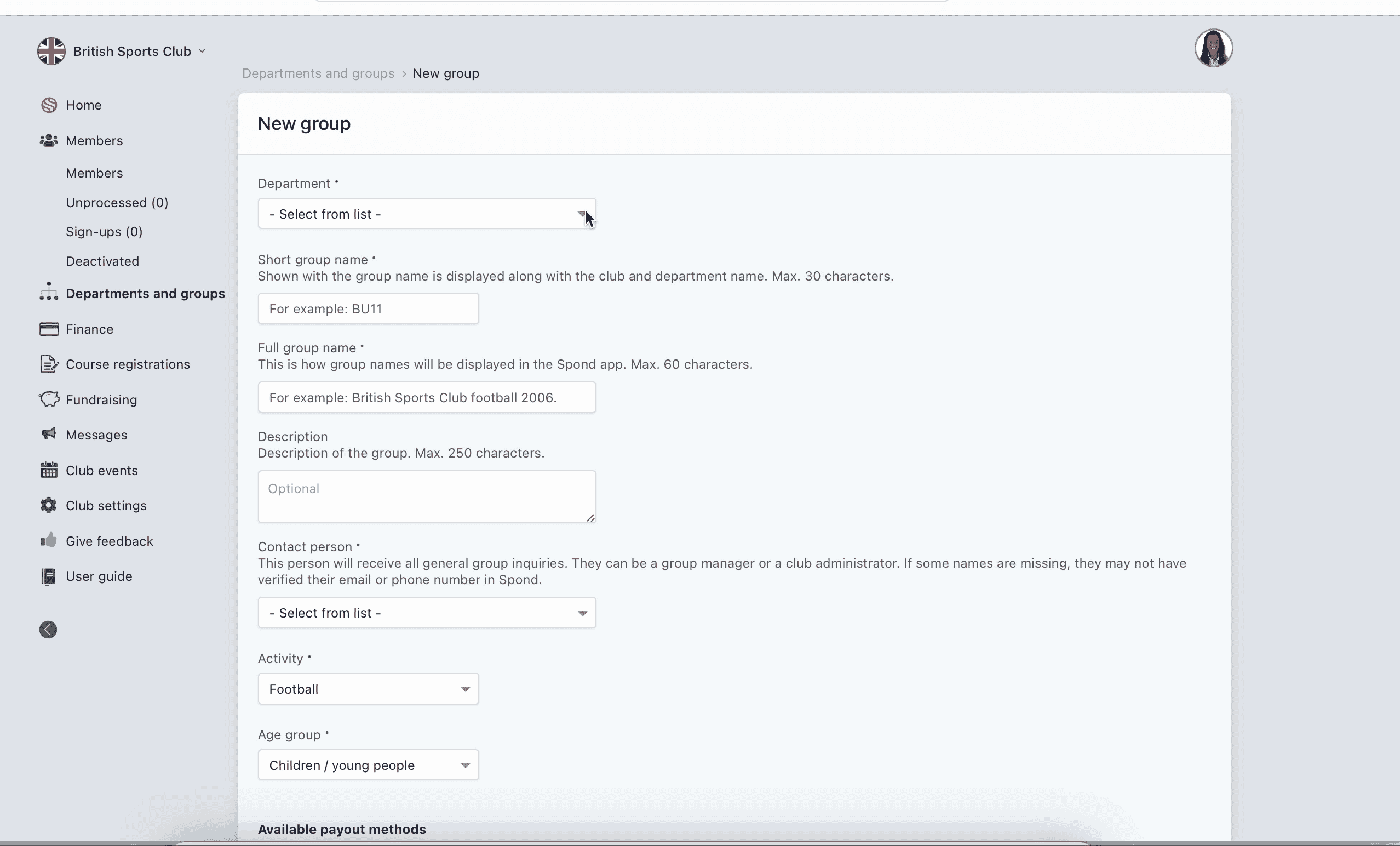
Task: Collapse the sidebar with the chevron button
Action: [x=48, y=630]
